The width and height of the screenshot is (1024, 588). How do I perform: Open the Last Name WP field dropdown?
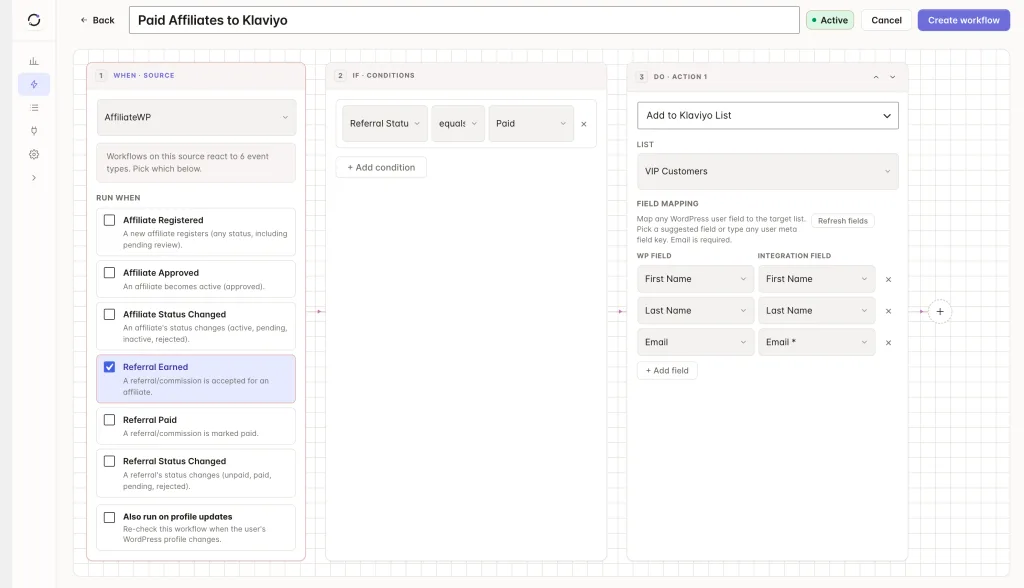(x=695, y=311)
